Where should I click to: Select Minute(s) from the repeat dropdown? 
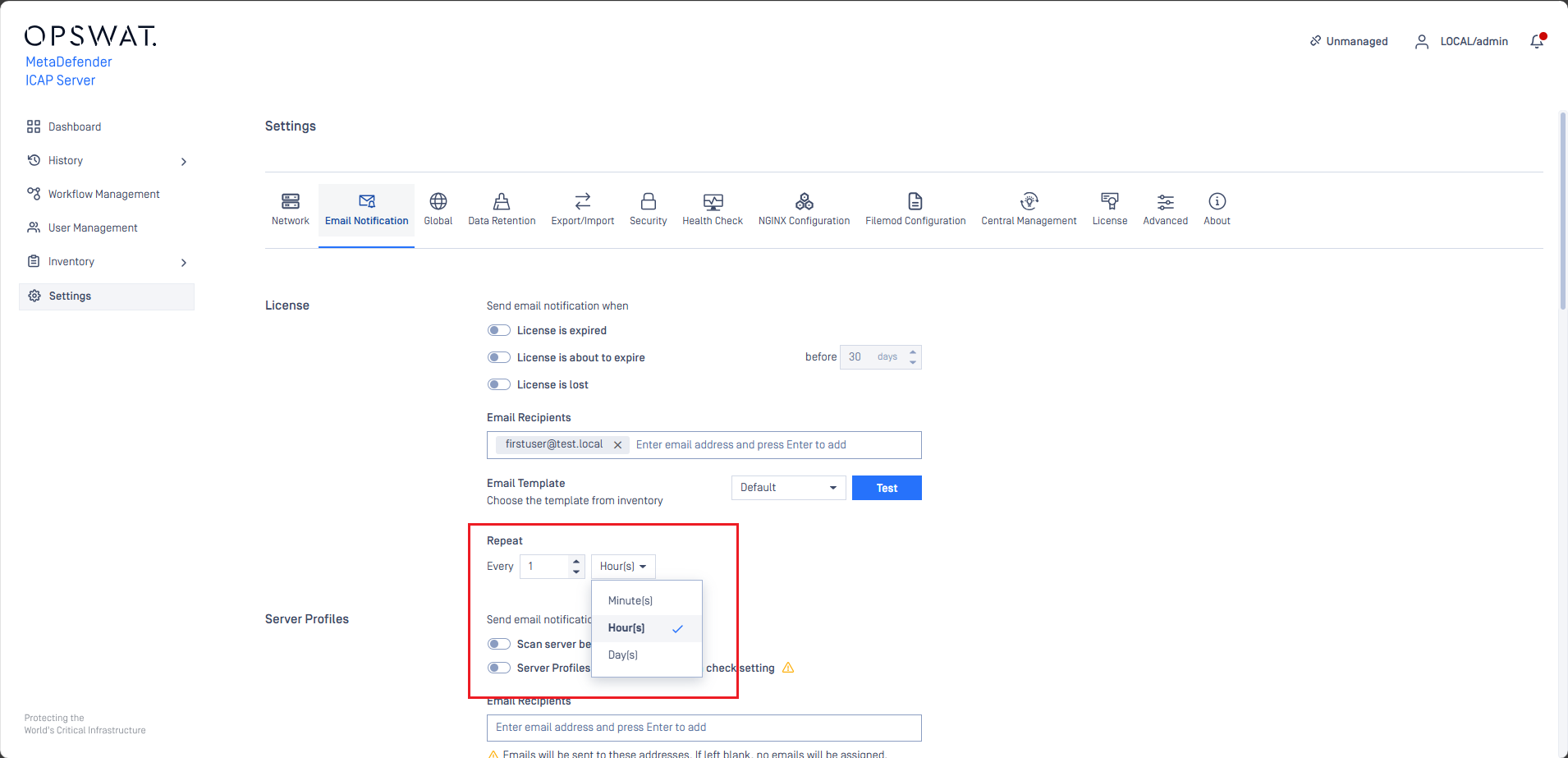630,601
